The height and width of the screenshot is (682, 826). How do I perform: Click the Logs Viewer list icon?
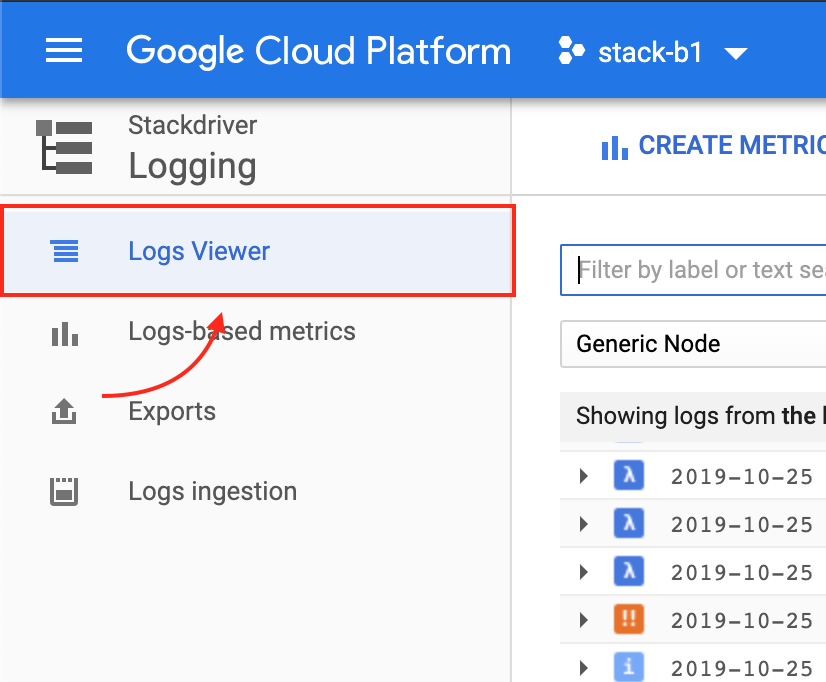coord(64,251)
